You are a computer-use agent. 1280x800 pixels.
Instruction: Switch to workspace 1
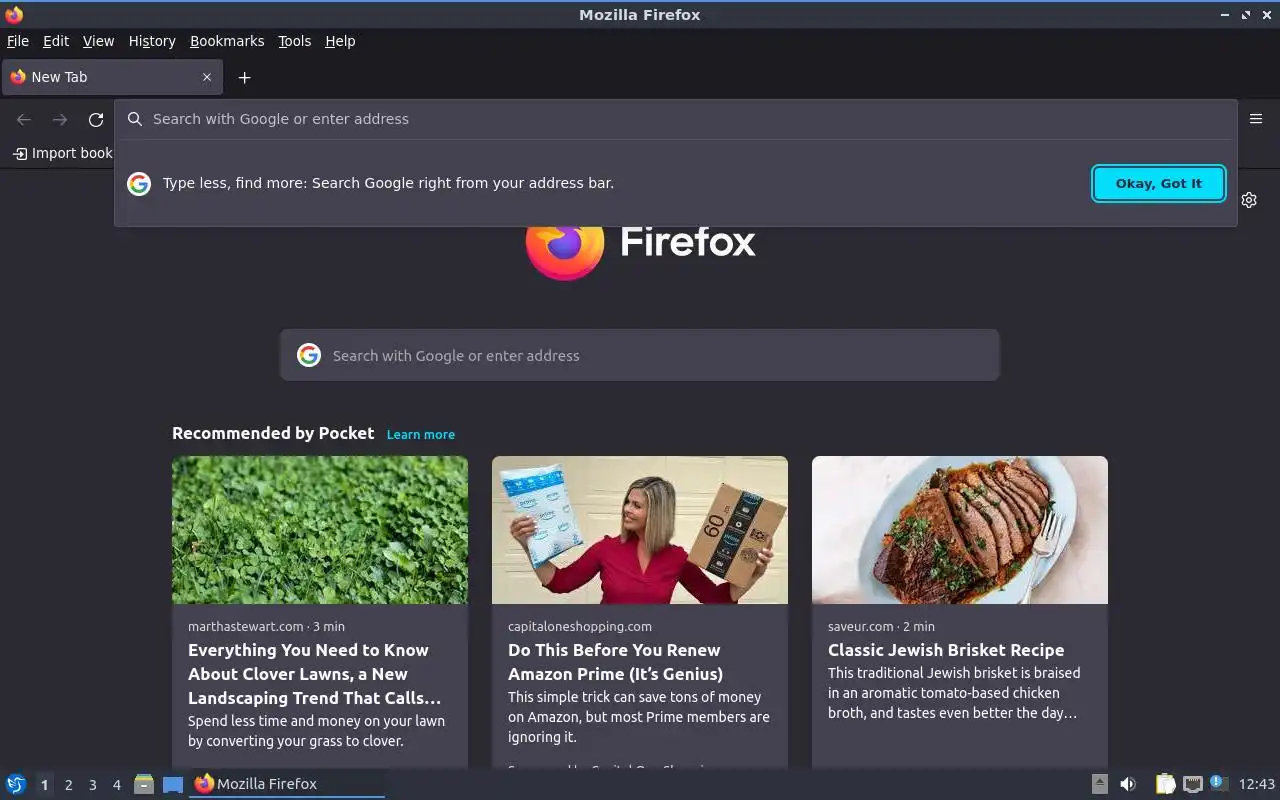pyautogui.click(x=44, y=785)
